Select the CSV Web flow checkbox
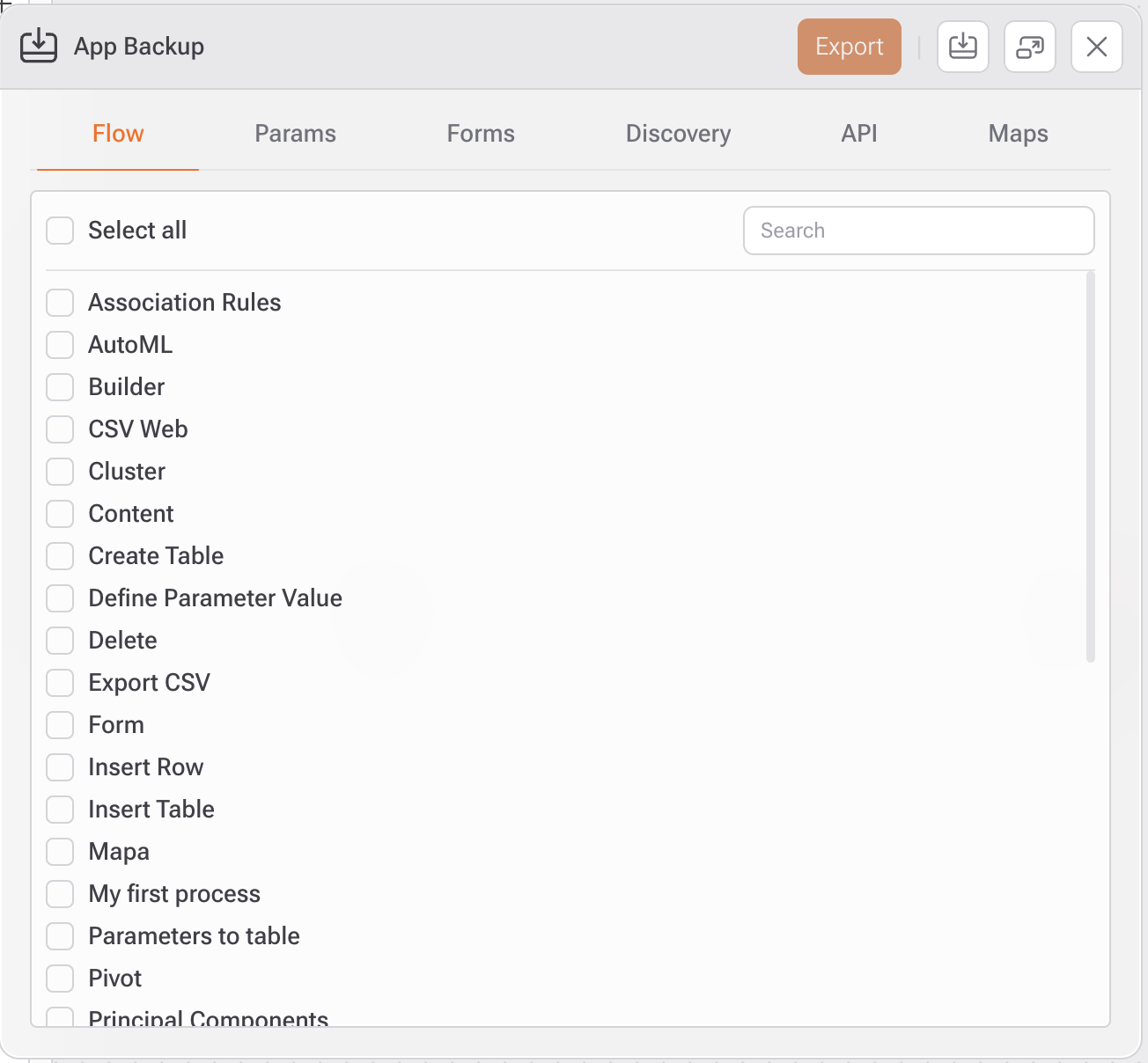 point(60,429)
